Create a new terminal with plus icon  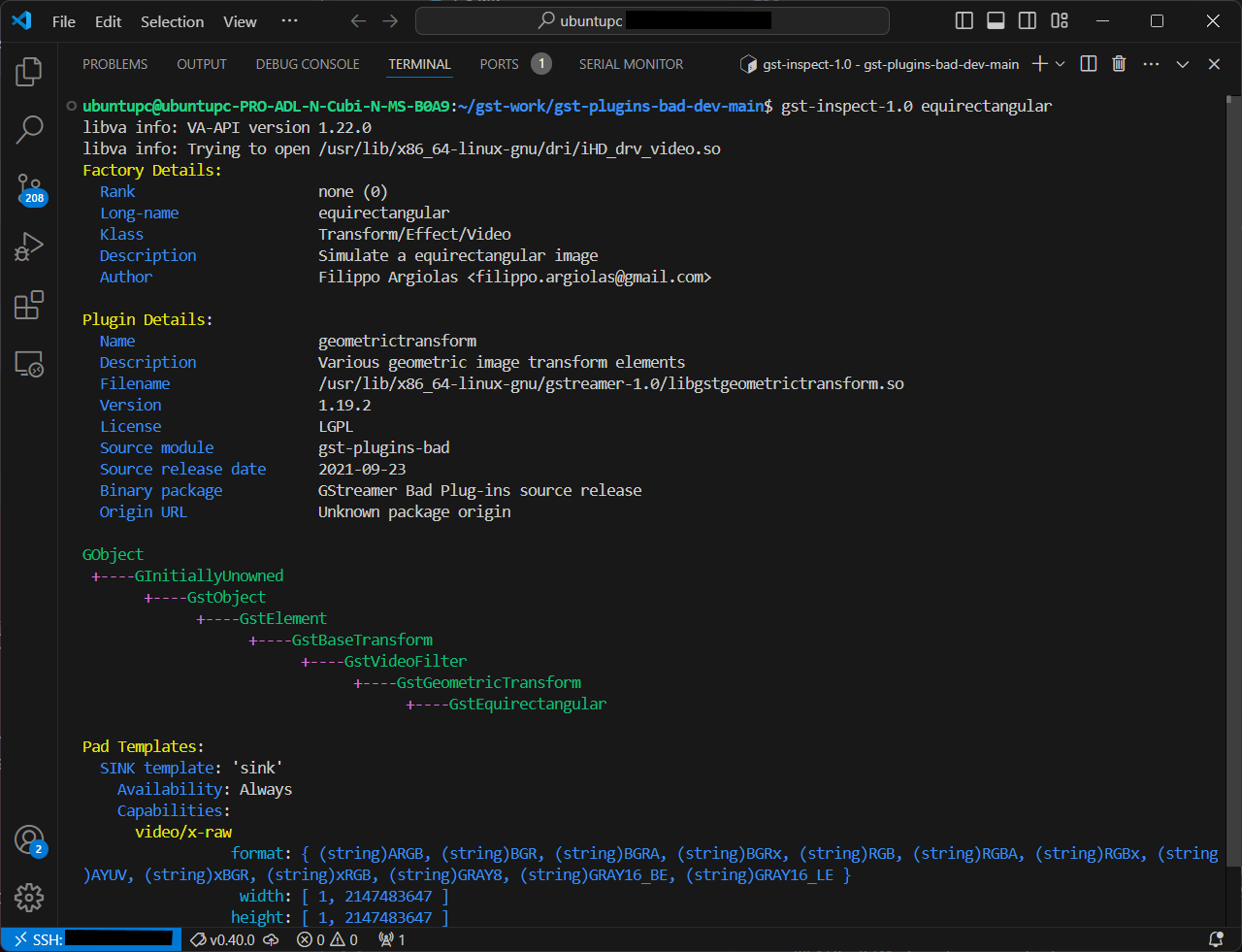[1039, 63]
